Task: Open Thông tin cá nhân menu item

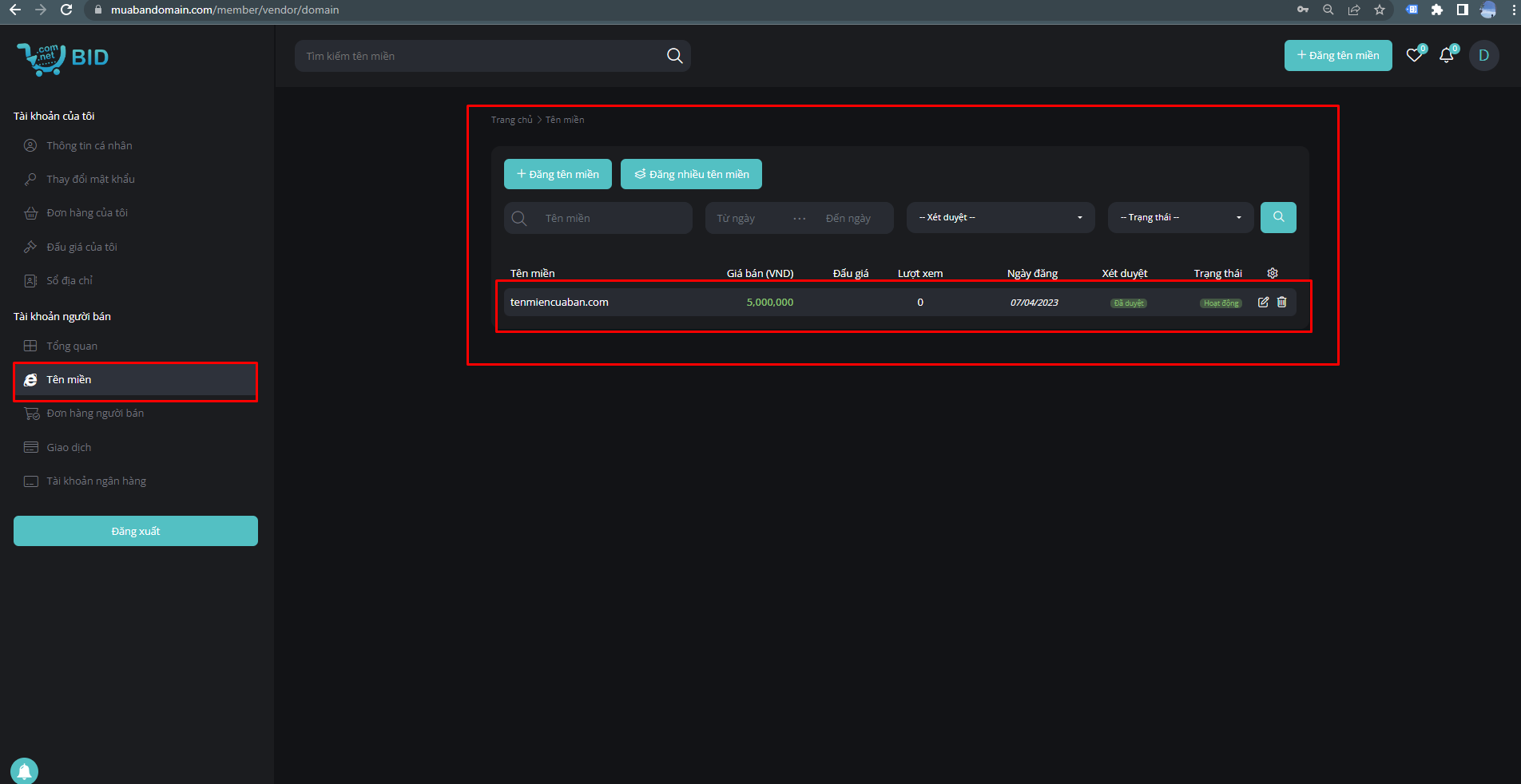Action: click(x=89, y=145)
